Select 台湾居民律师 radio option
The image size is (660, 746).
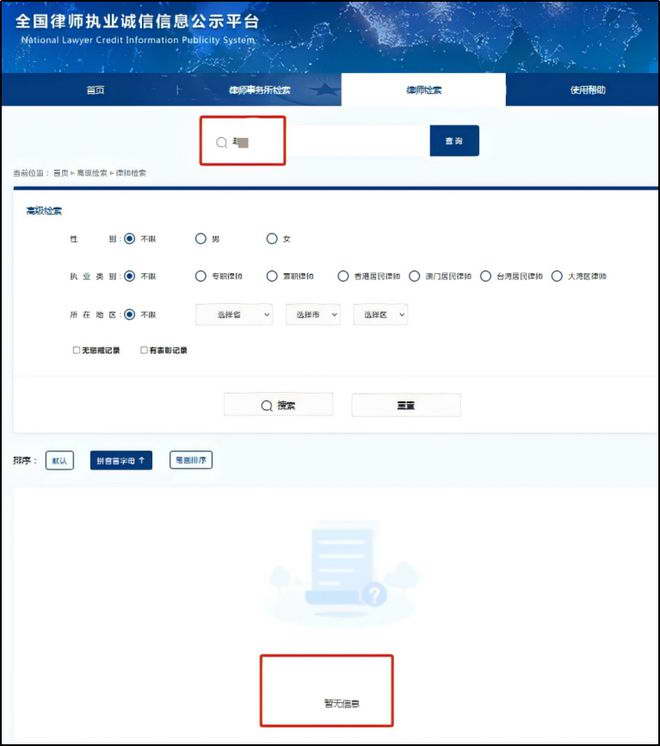pyautogui.click(x=486, y=276)
